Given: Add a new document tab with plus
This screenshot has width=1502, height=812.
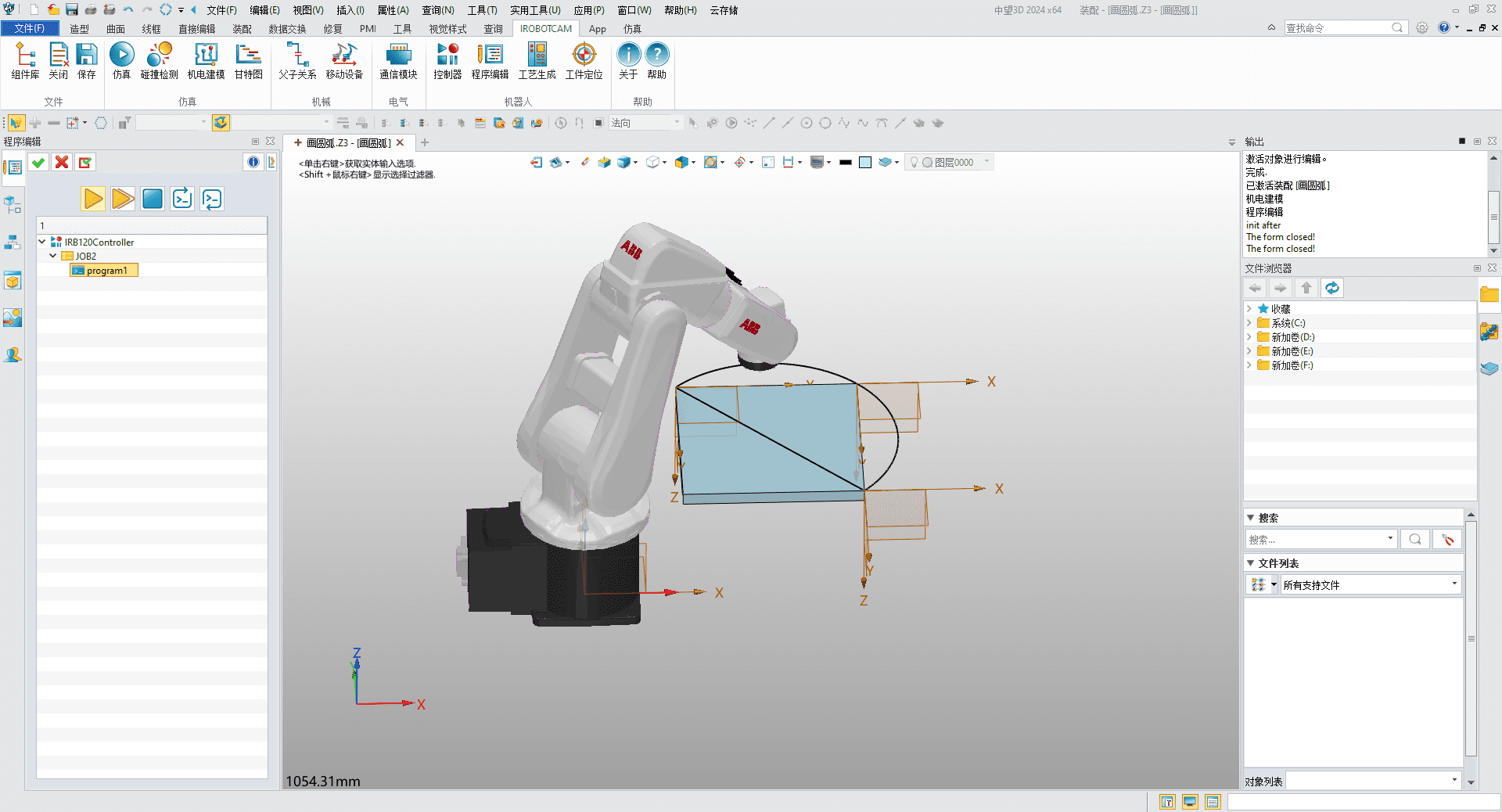Looking at the screenshot, I should (425, 142).
